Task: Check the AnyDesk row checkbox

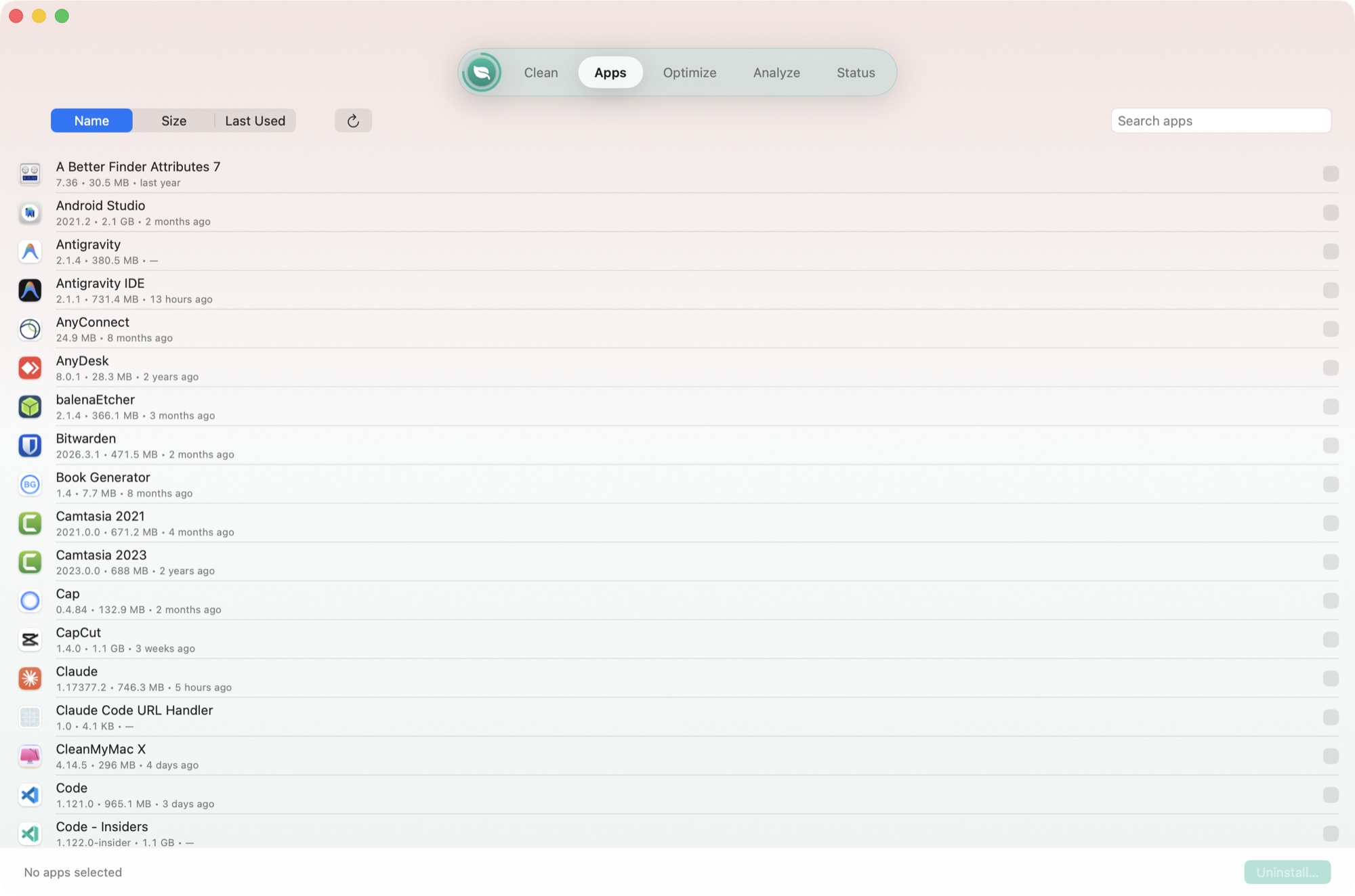Action: click(1331, 368)
